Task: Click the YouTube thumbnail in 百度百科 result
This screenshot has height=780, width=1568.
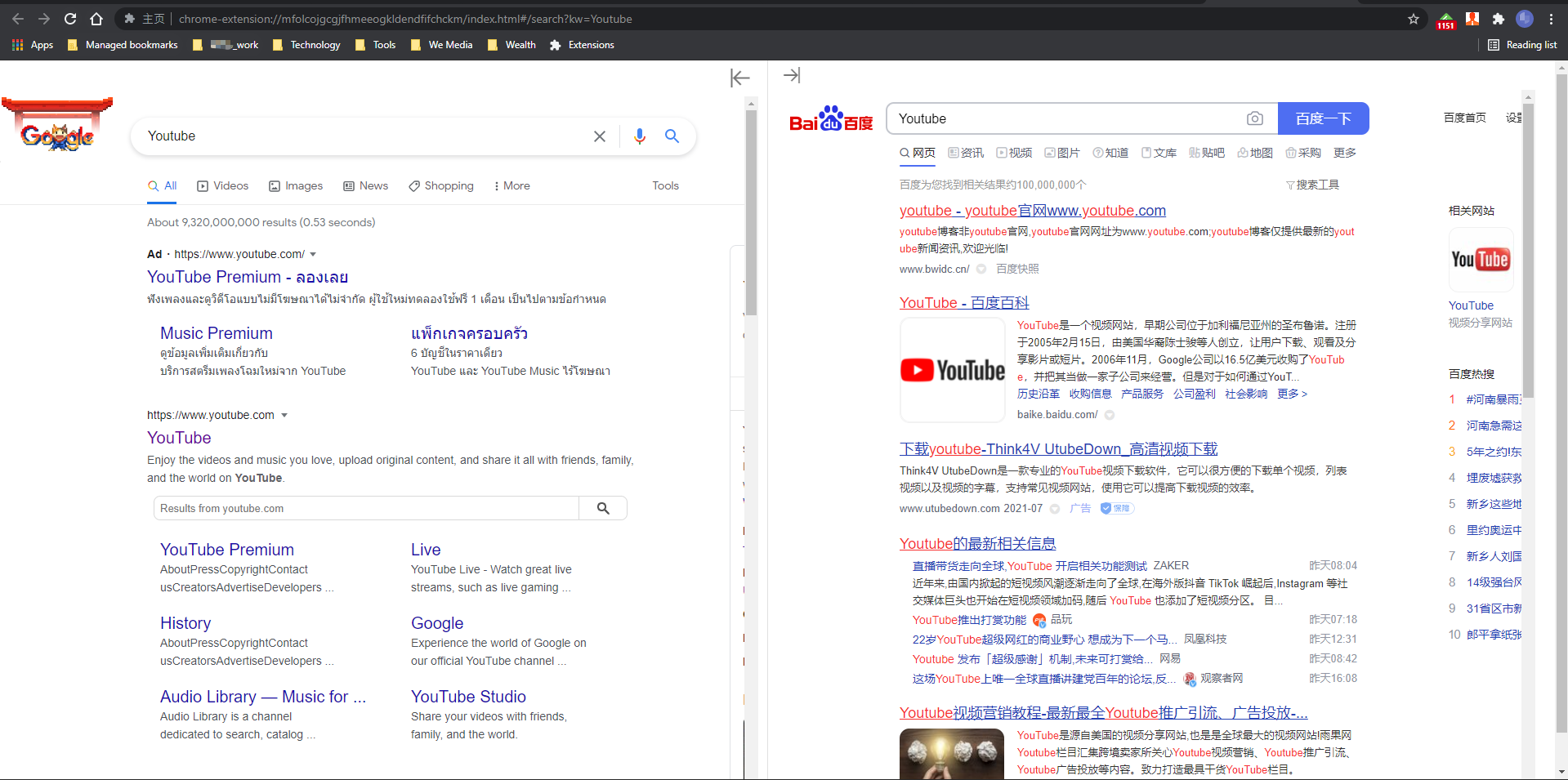Action: click(953, 370)
